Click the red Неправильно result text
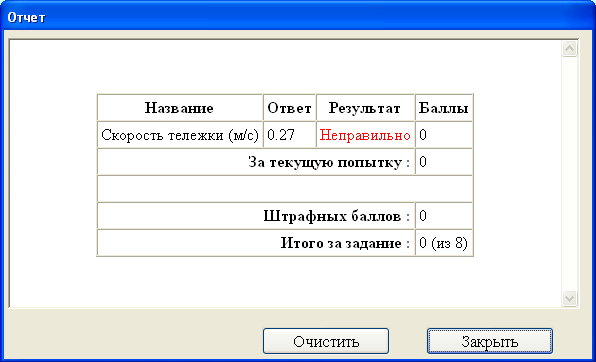 (365, 135)
